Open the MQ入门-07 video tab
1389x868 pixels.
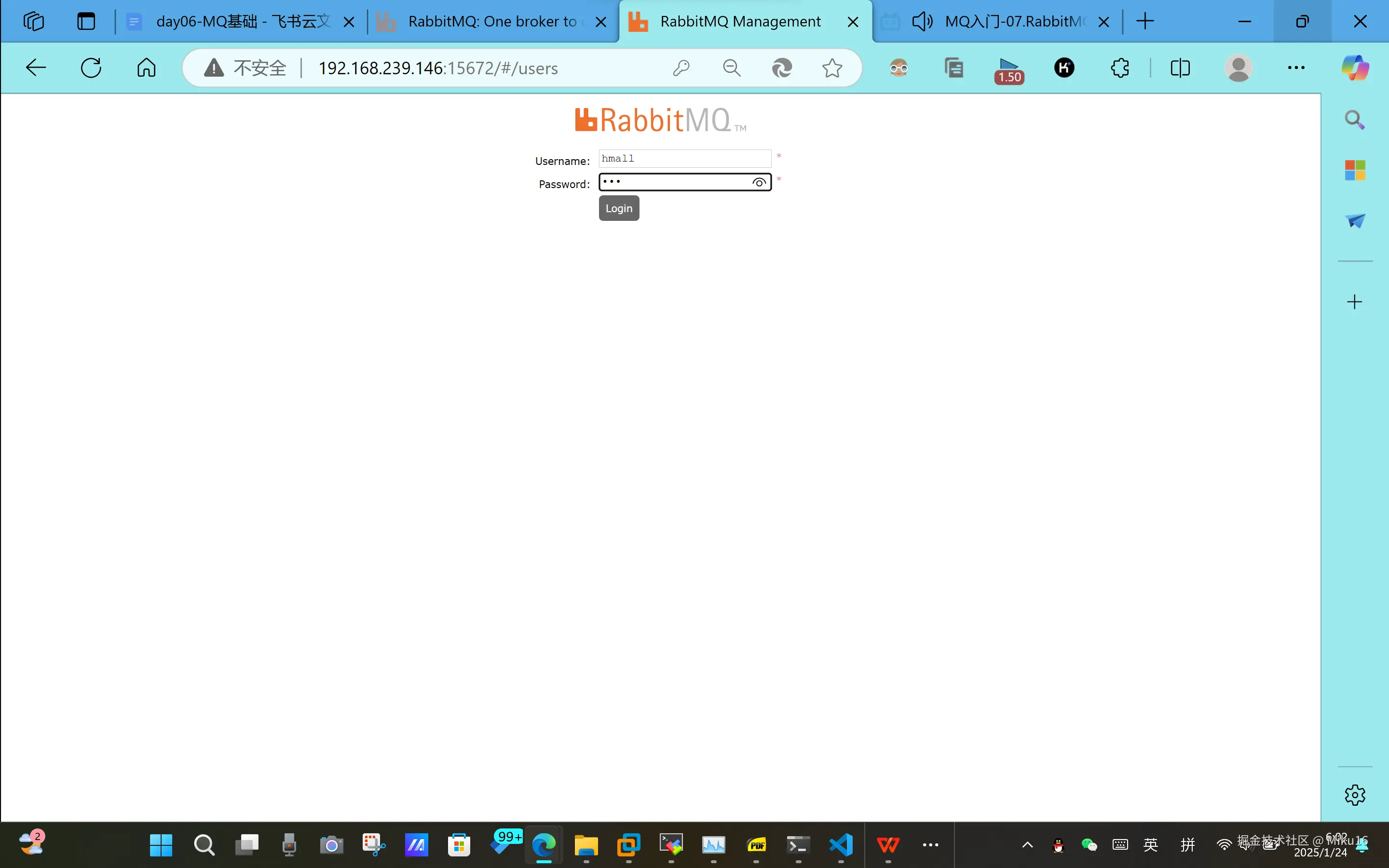[x=1014, y=22]
